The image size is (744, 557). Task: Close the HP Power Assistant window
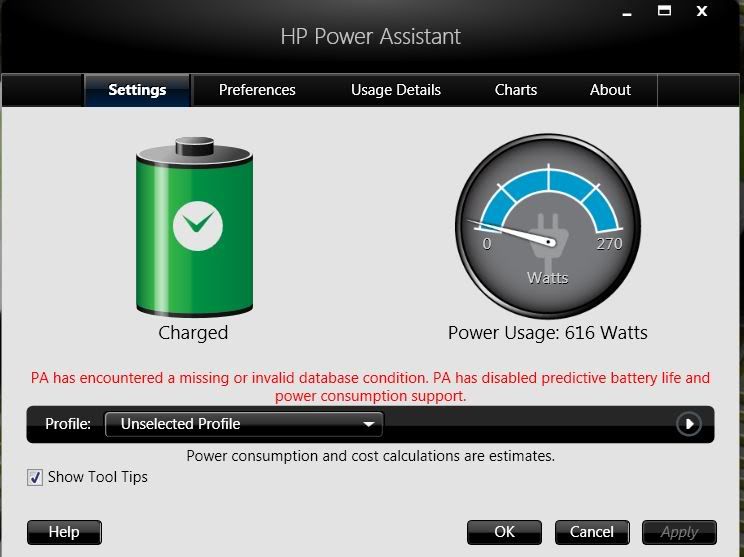point(702,11)
